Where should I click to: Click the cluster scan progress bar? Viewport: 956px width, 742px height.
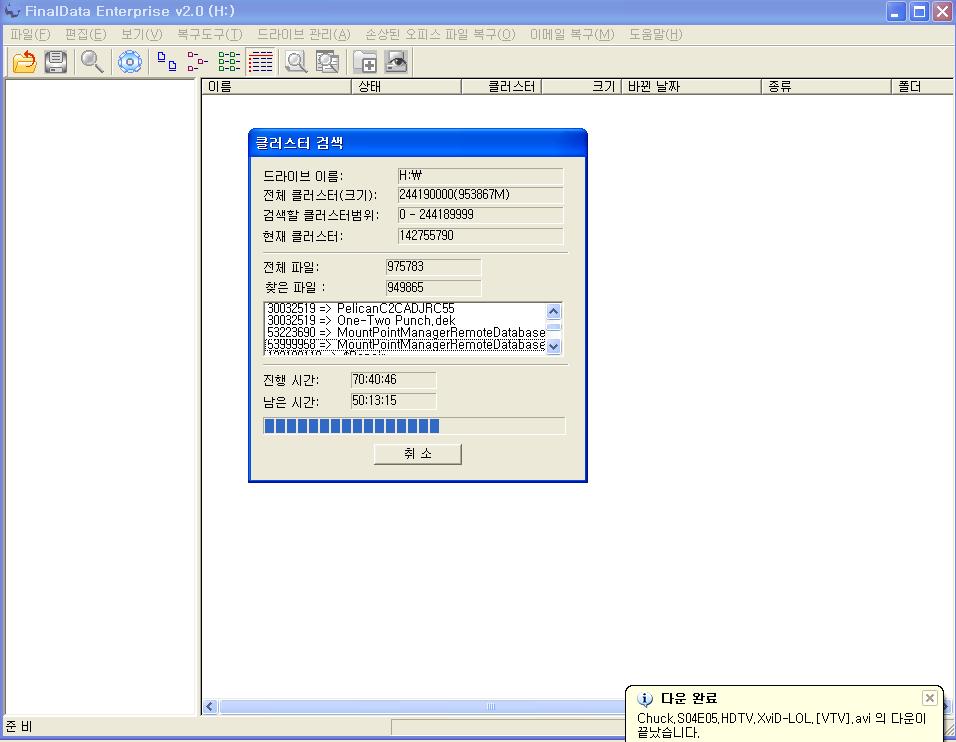point(414,426)
